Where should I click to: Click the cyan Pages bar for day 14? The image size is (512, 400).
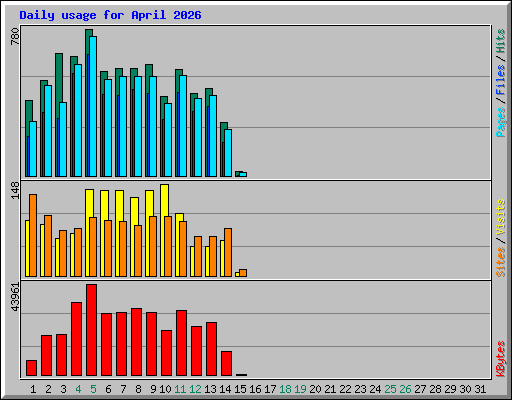[228, 153]
